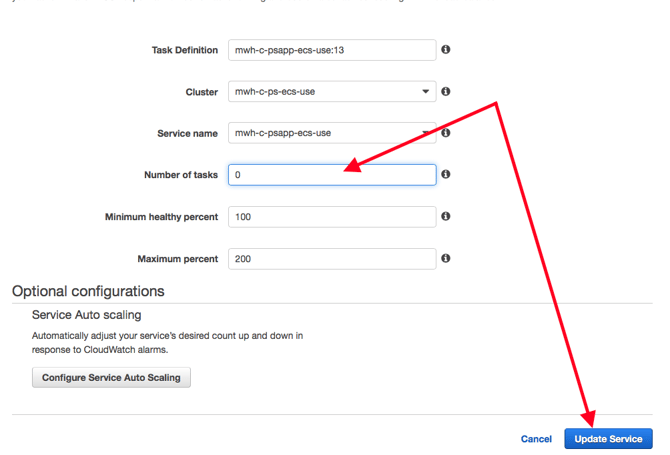
Task: Open the Maximum percent info icon
Action: pyautogui.click(x=446, y=258)
